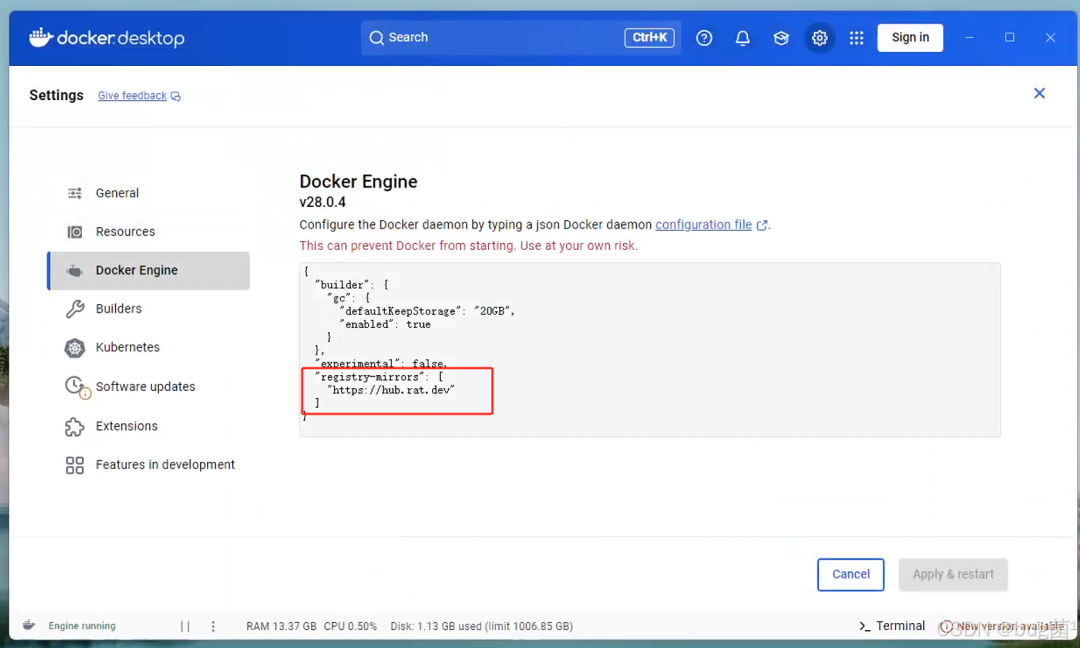Click the Features in development grid icon
The height and width of the screenshot is (648, 1080).
click(74, 466)
